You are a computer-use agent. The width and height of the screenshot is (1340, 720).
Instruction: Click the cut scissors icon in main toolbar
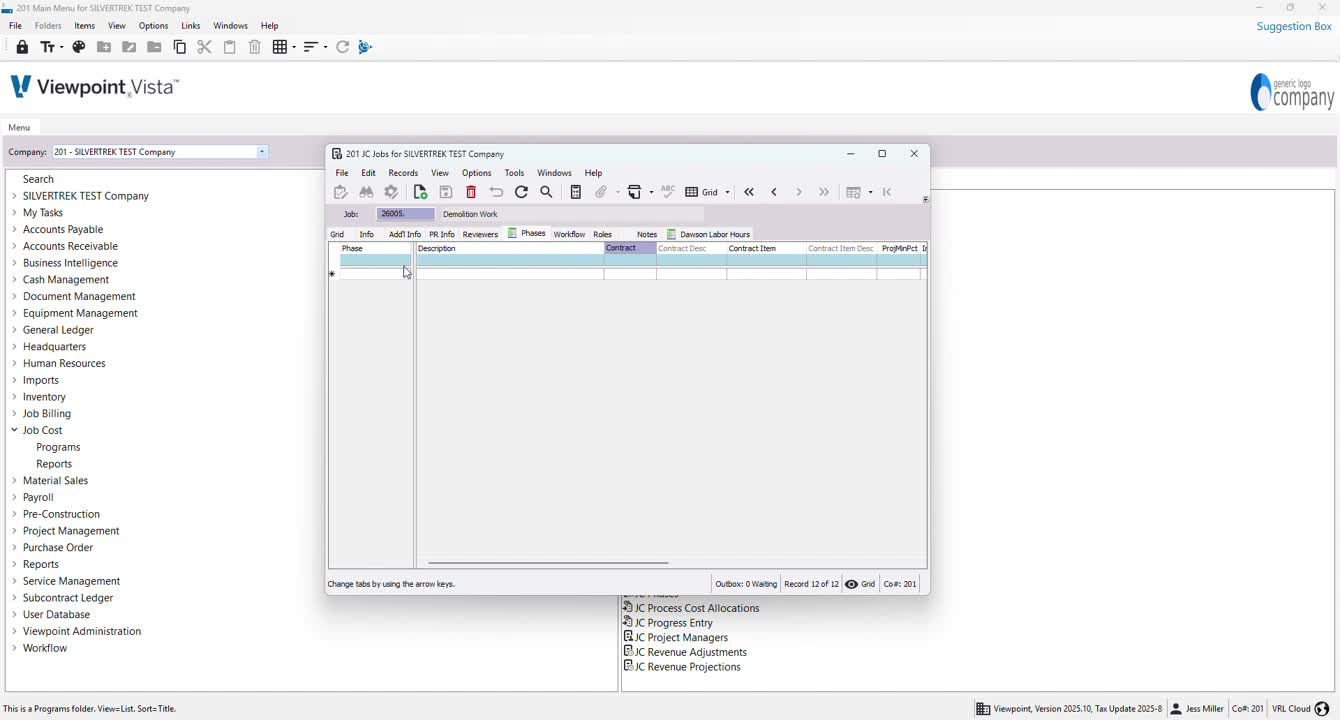tap(205, 47)
